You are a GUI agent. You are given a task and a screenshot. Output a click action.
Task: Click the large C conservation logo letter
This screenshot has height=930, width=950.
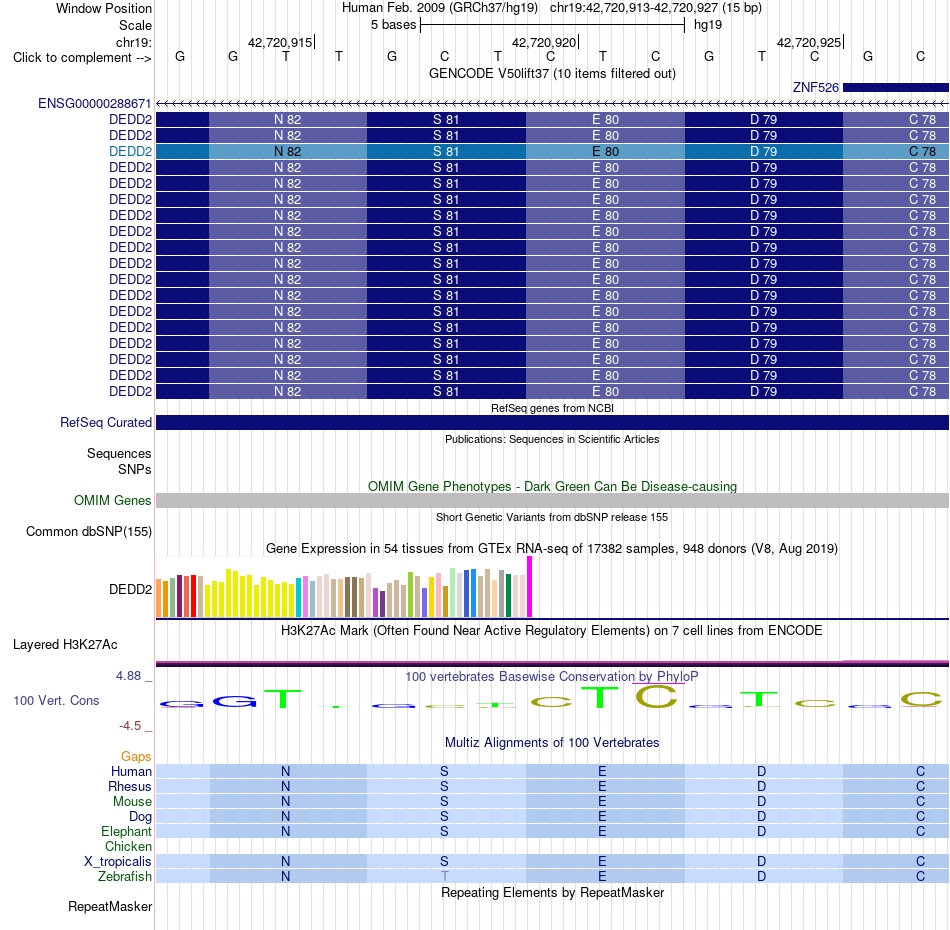[x=656, y=696]
